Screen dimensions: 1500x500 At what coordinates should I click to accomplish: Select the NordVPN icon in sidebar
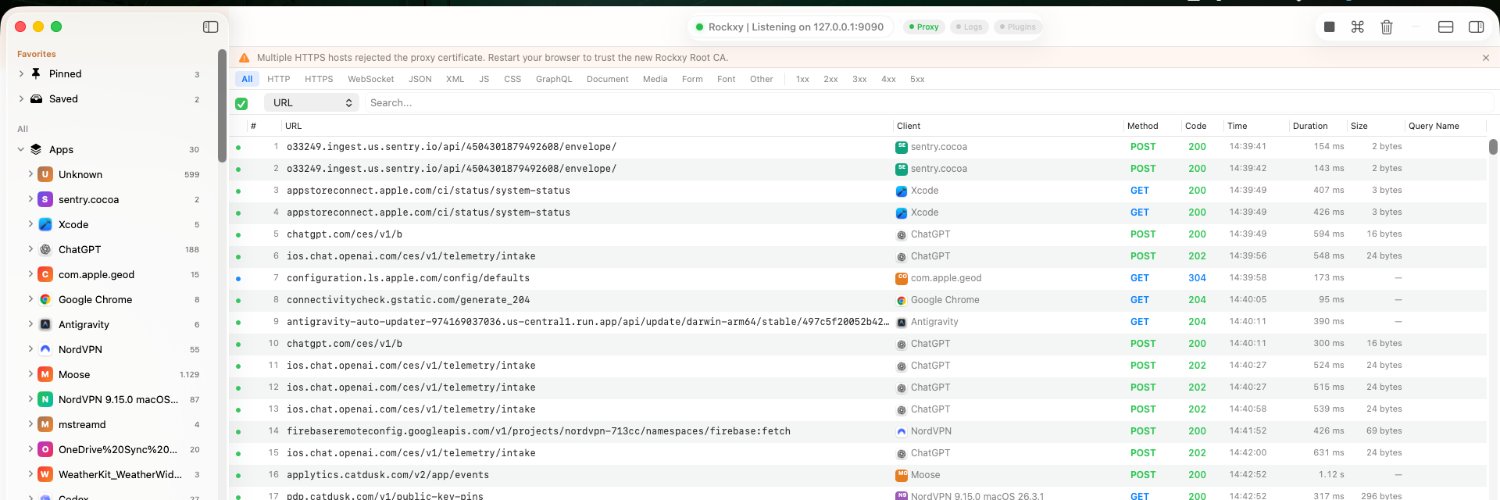(45, 349)
